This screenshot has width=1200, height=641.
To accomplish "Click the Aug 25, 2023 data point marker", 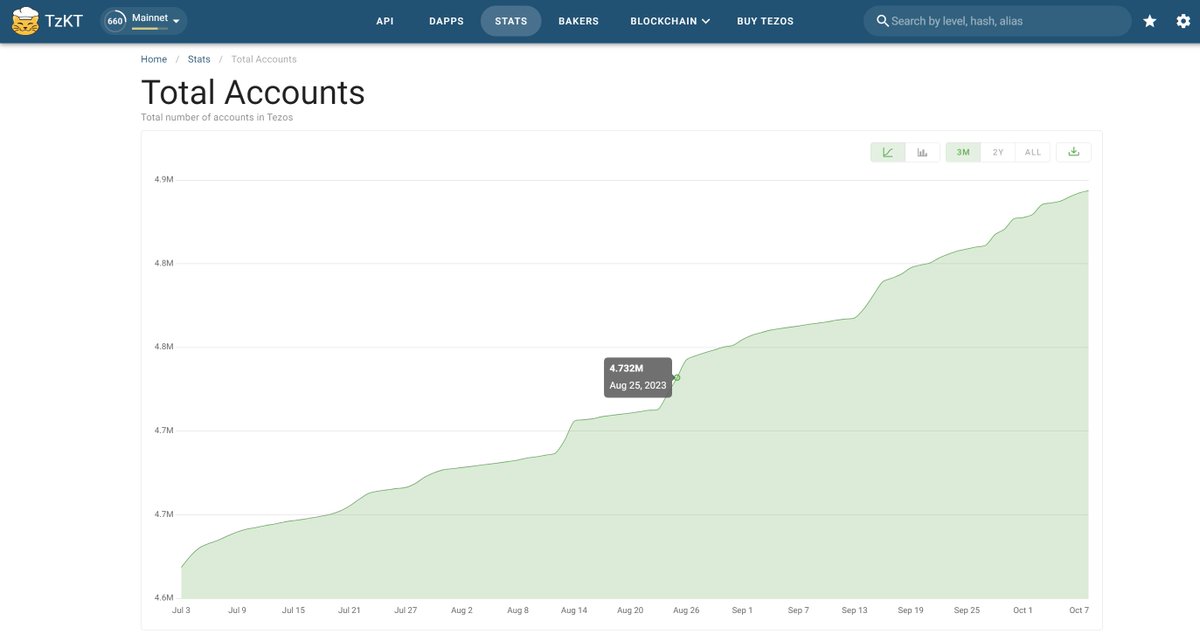I will (677, 377).
